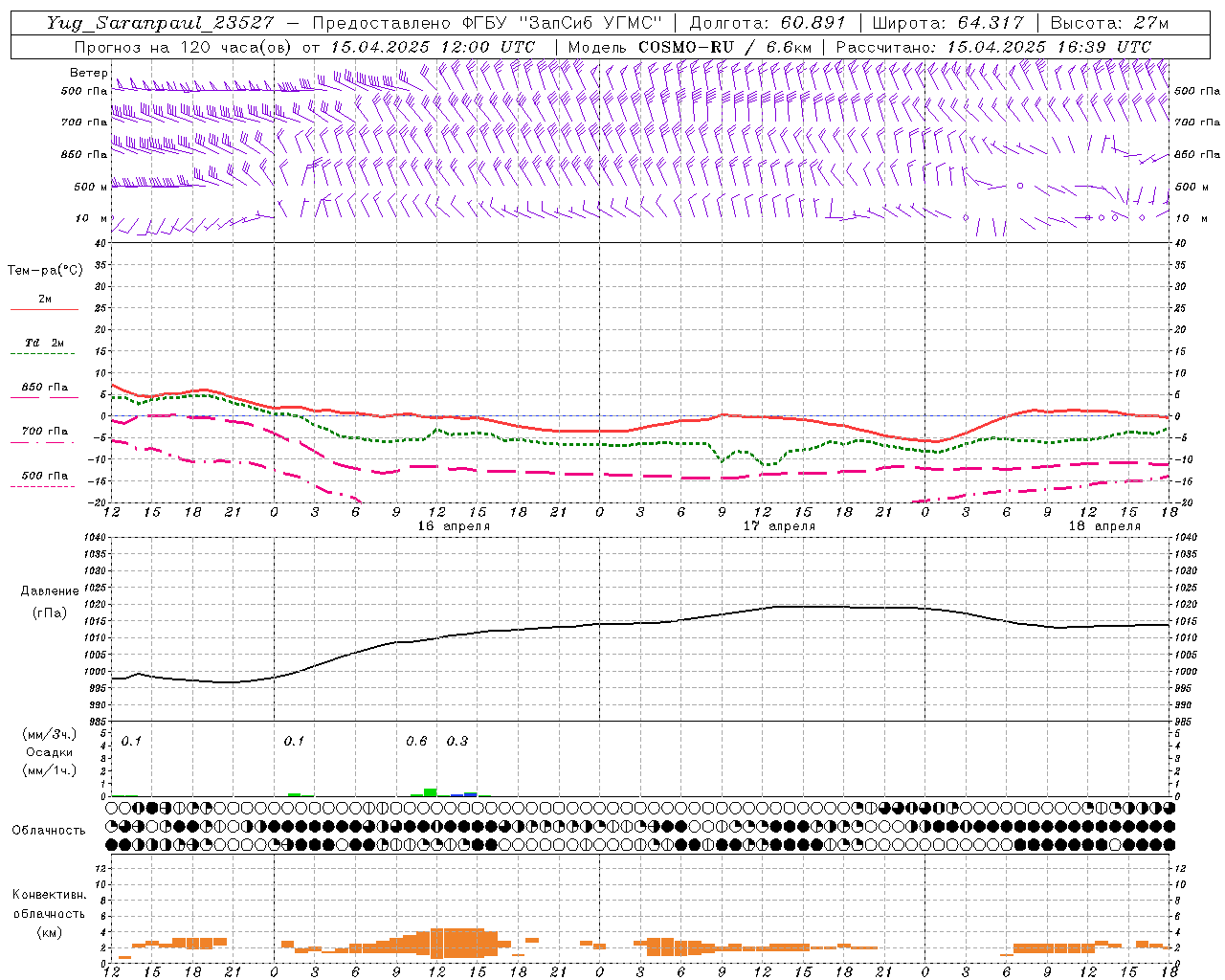Click the text 'Предоставлено ФГБУ "ЗапСиб УГМС"'
This screenshot has width=1225, height=980.
(488, 23)
